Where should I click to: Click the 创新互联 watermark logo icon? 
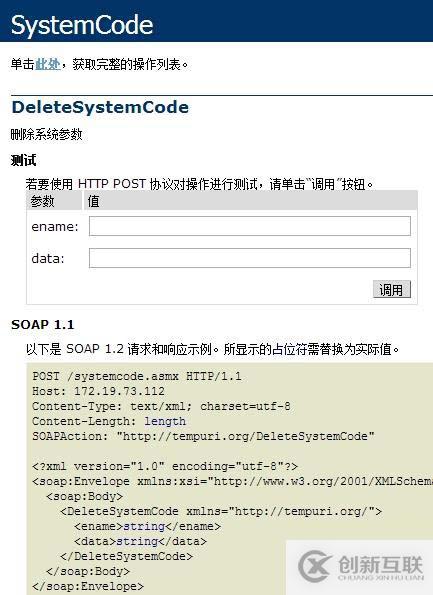[x=315, y=566]
